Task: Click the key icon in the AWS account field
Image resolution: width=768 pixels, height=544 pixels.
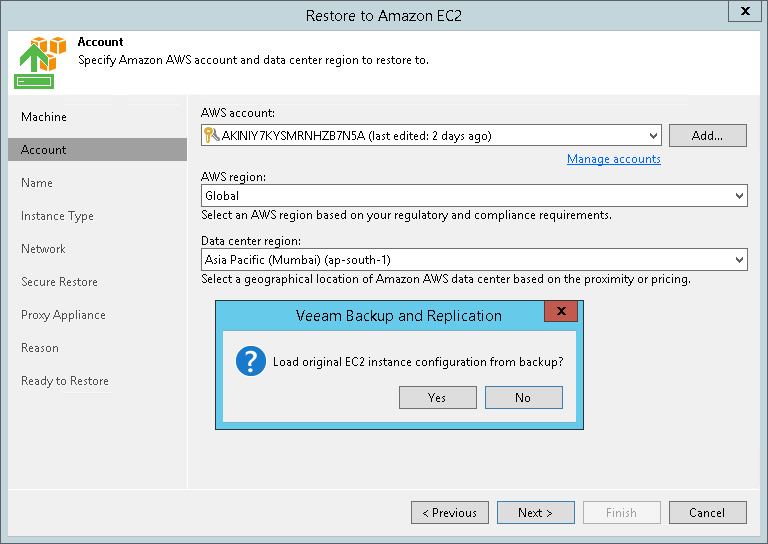Action: click(x=210, y=135)
